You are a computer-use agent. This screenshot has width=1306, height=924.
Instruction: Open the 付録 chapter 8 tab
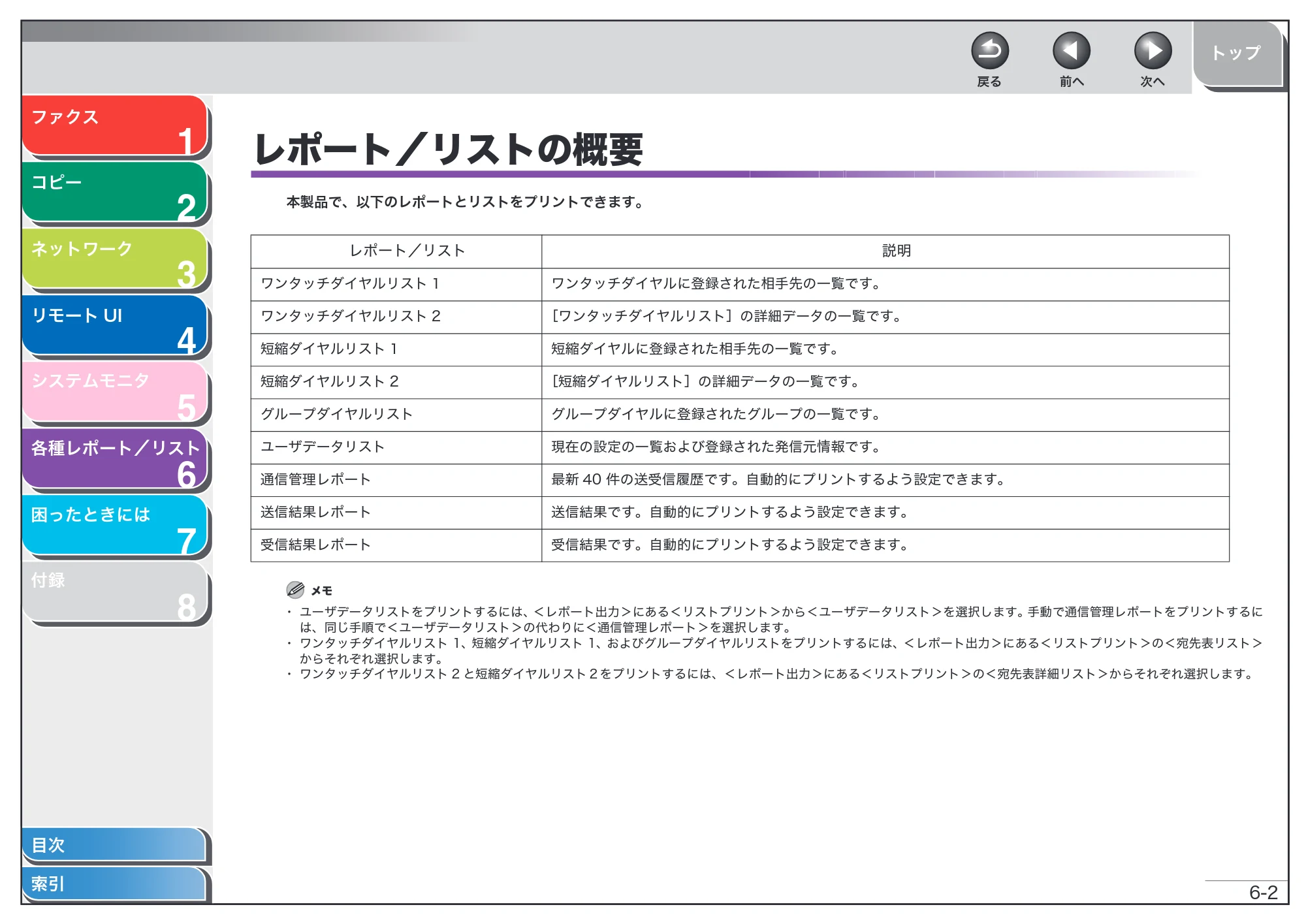(x=115, y=592)
